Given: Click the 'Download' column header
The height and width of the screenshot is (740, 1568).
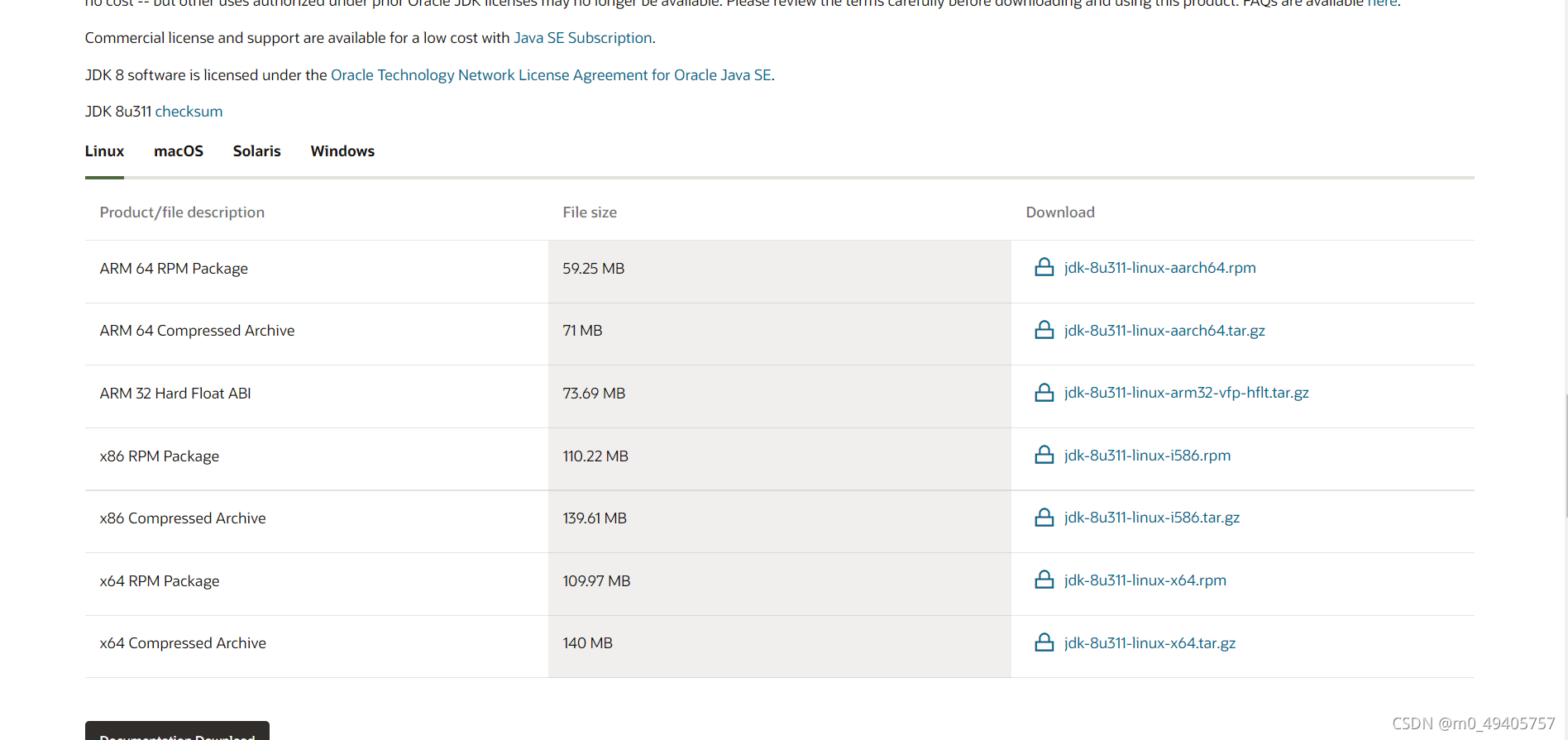Looking at the screenshot, I should tap(1060, 212).
